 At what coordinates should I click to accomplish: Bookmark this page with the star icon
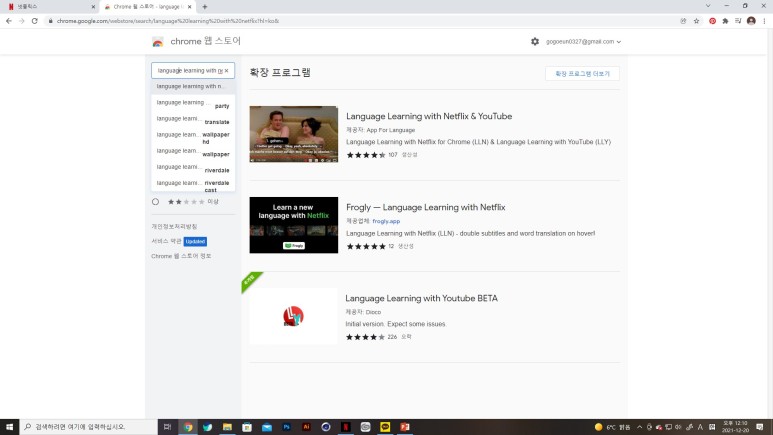coord(696,21)
